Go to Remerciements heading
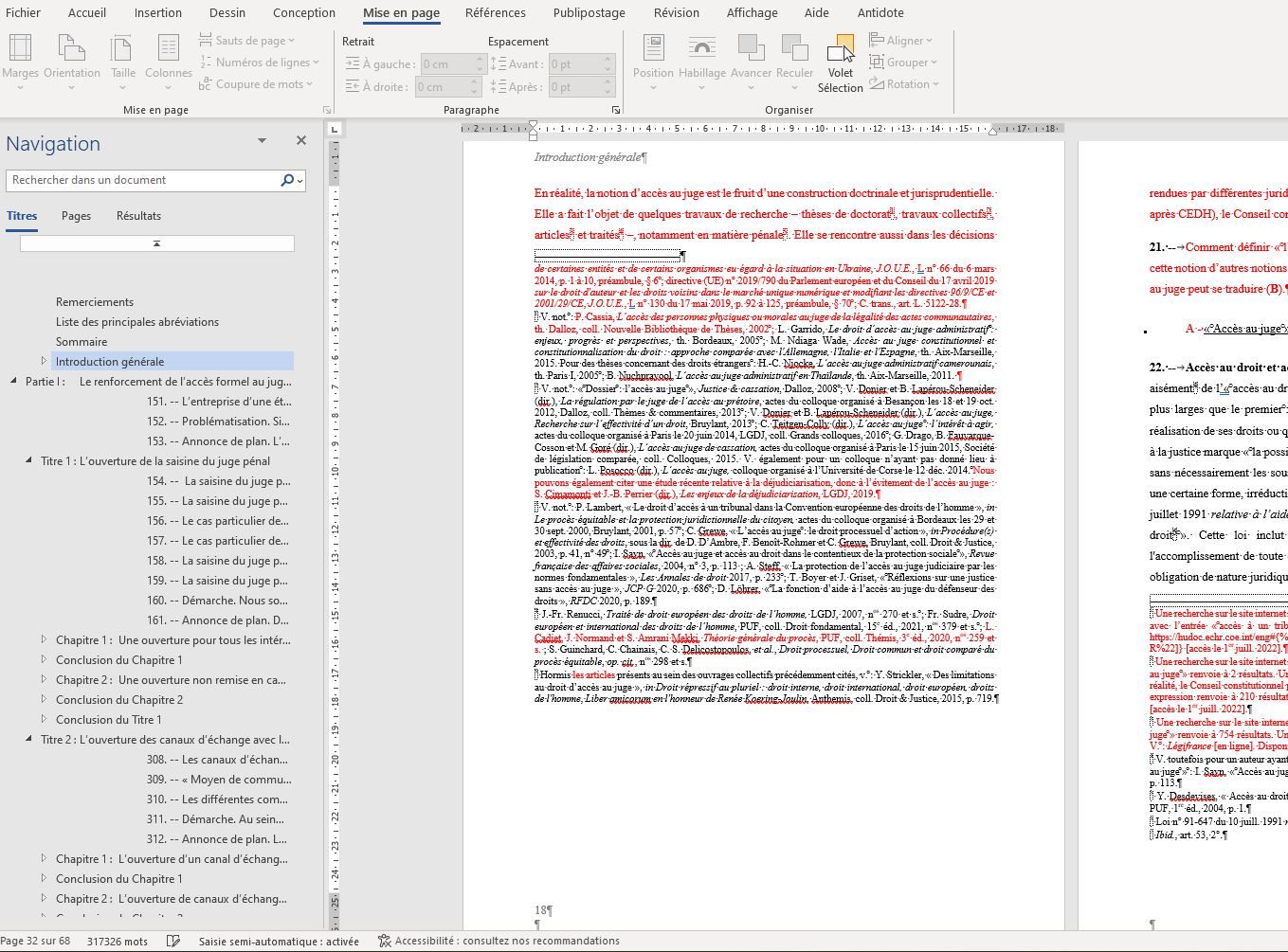Screen dimensions: 1288x952 (95, 302)
